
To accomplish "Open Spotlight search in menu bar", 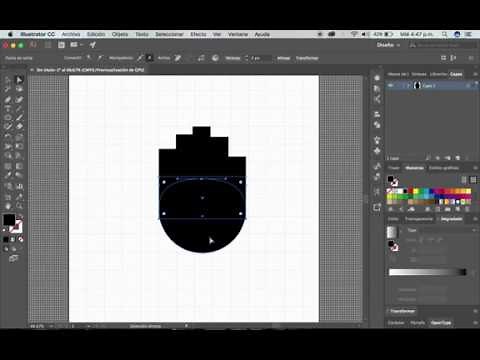I will [x=445, y=34].
